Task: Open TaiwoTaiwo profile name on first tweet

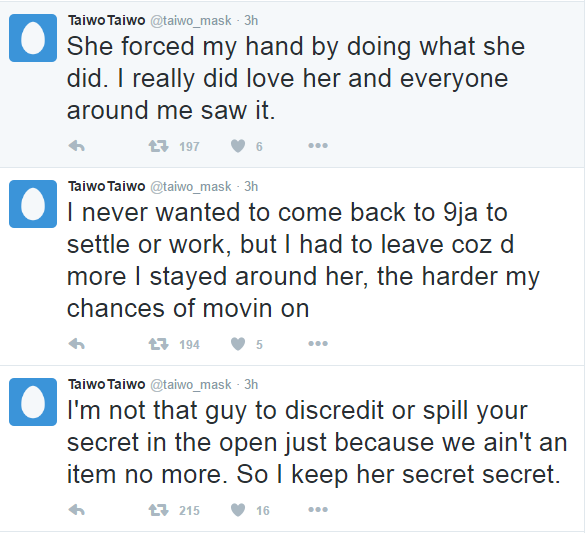Action: click(106, 20)
